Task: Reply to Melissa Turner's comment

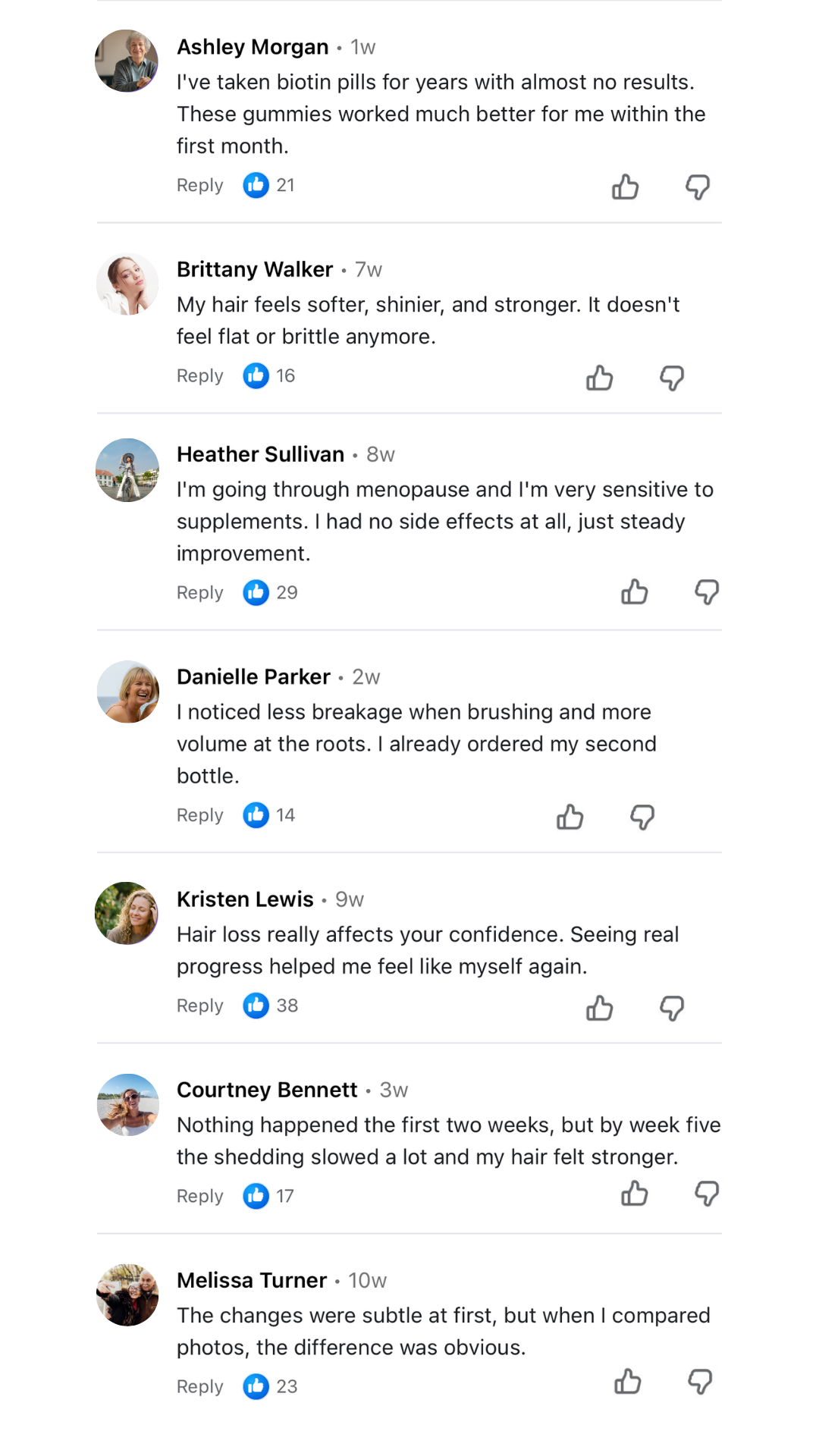Action: tap(200, 1386)
